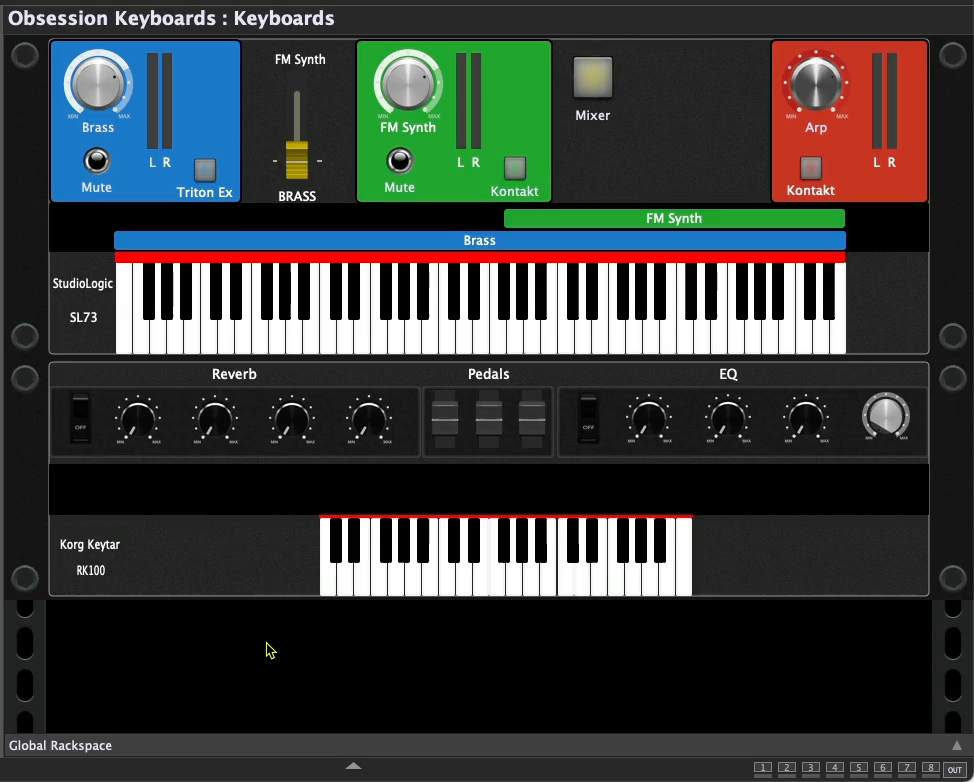Screen dimensions: 974x782
Task: Toggle the Brass Mute switch
Action: [96, 161]
